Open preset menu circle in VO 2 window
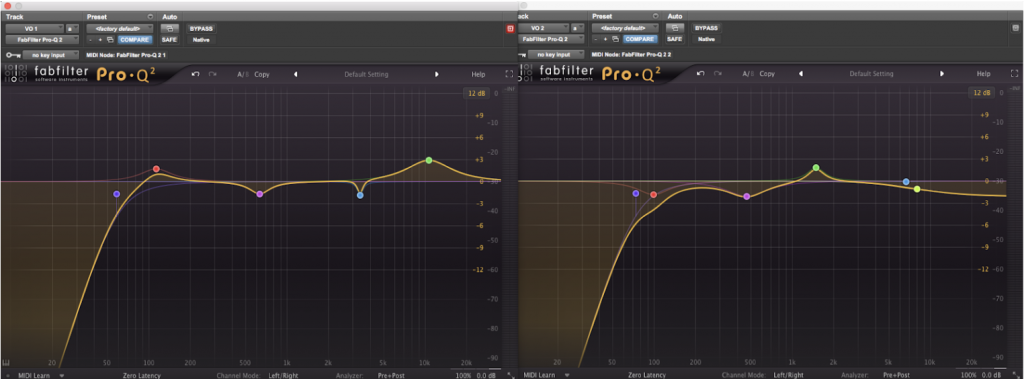 656,16
